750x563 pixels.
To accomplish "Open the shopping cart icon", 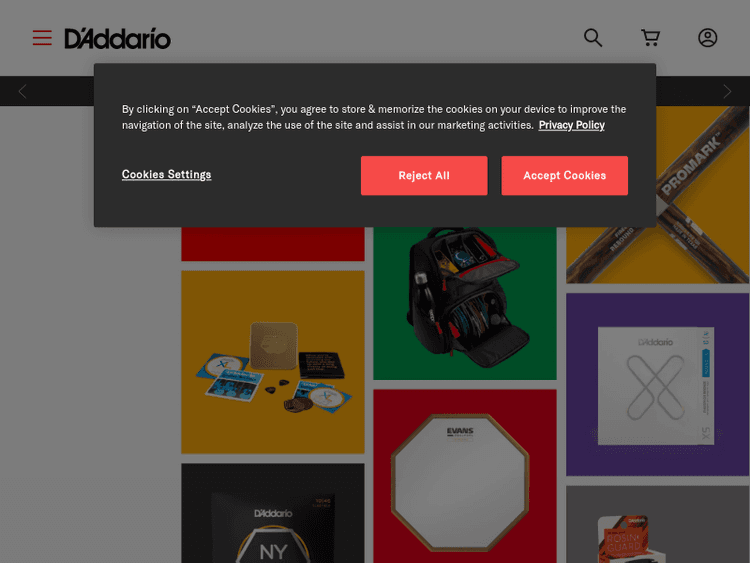I will (651, 38).
